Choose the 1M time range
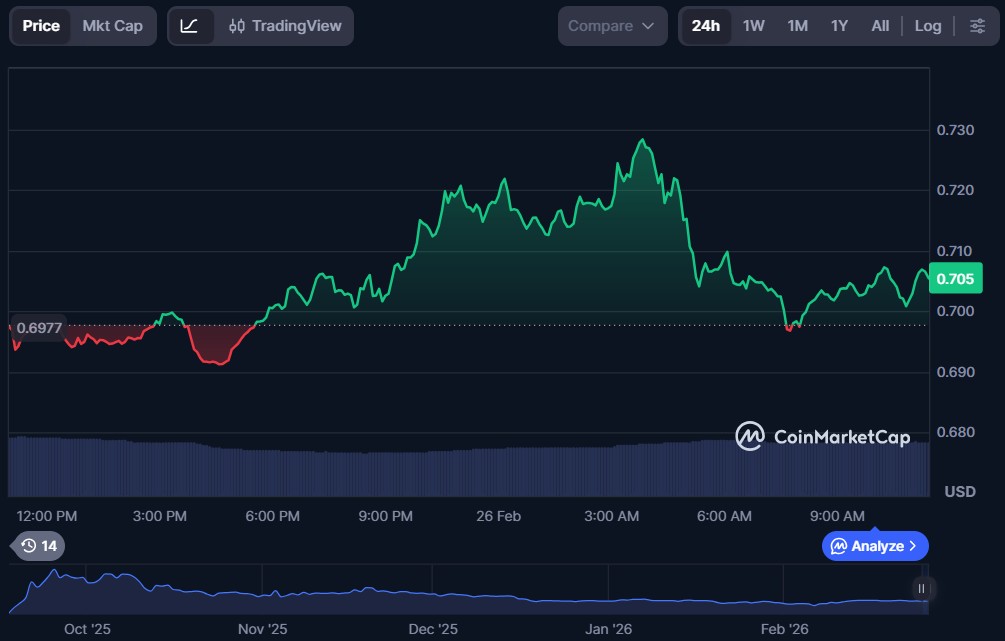Screen dimensions: 1005x641 point(797,26)
